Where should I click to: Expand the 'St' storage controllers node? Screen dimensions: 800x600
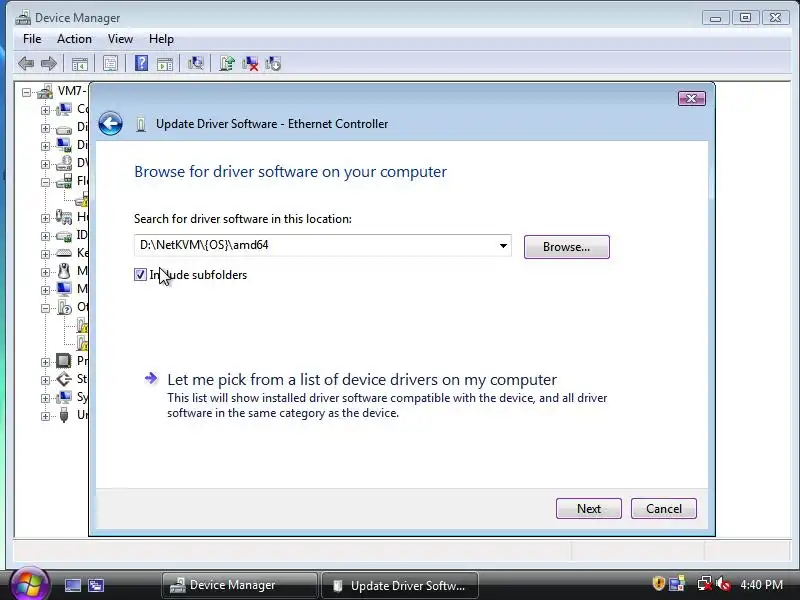click(x=45, y=380)
